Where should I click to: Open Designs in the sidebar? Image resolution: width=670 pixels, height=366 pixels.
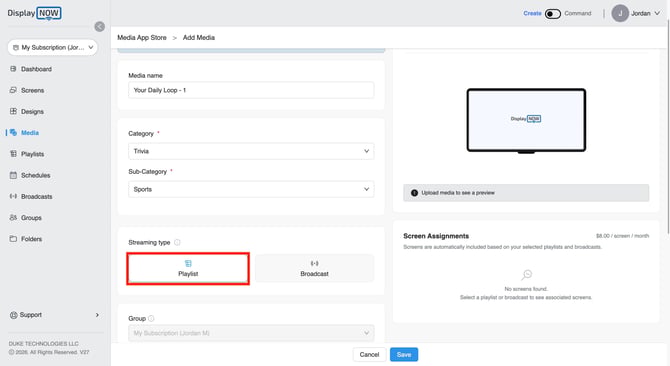click(32, 111)
